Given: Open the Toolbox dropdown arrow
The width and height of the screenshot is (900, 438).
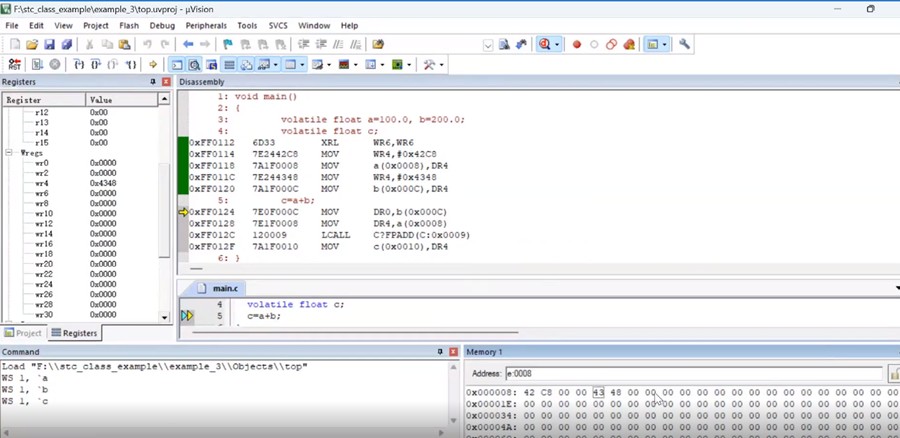Looking at the screenshot, I should (x=441, y=65).
